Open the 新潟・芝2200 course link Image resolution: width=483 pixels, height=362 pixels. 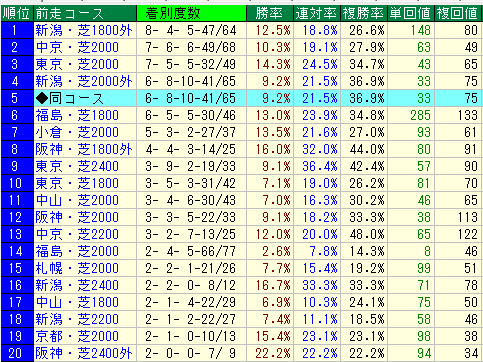77,320
